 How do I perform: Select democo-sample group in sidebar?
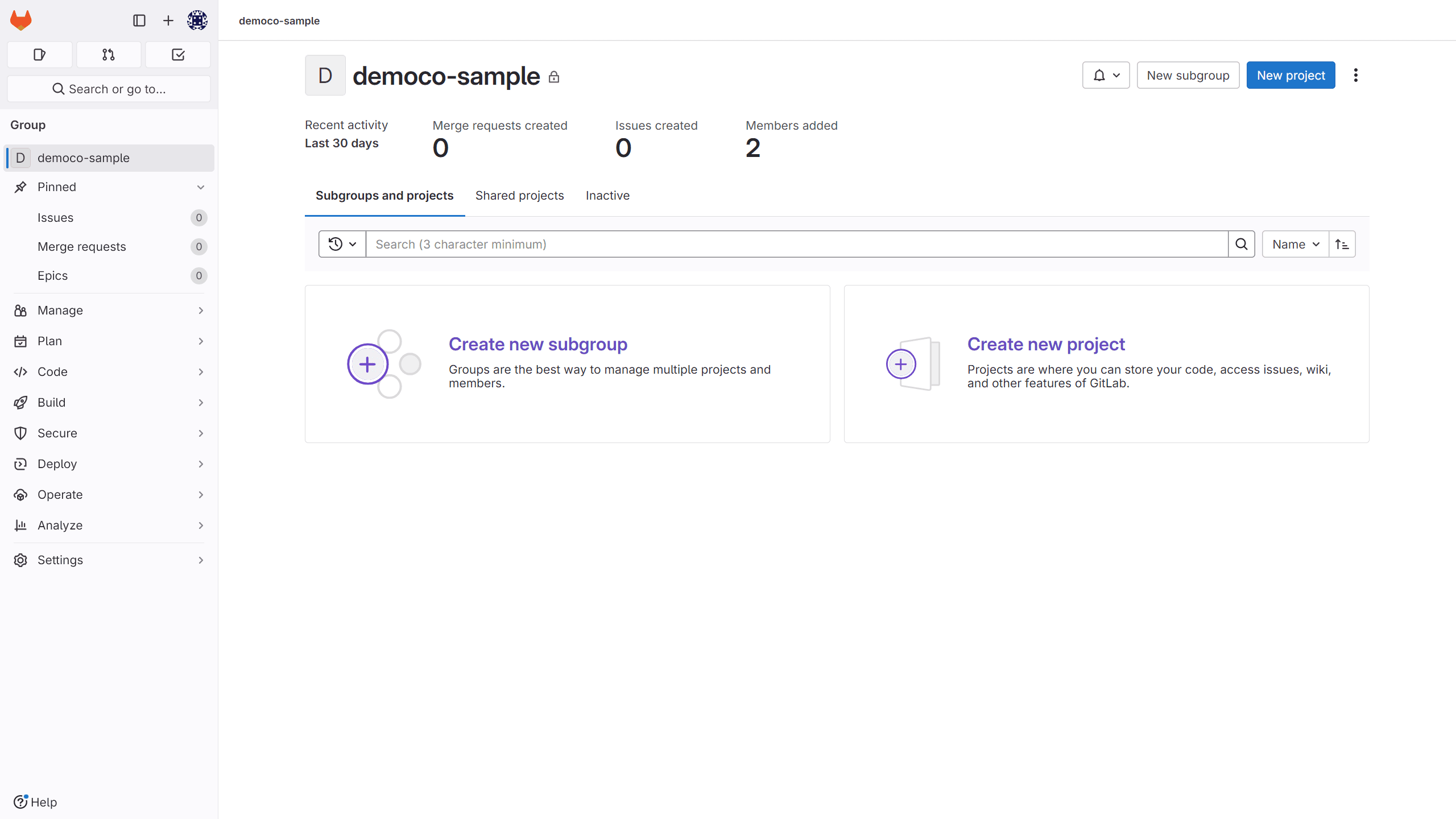pos(109,158)
